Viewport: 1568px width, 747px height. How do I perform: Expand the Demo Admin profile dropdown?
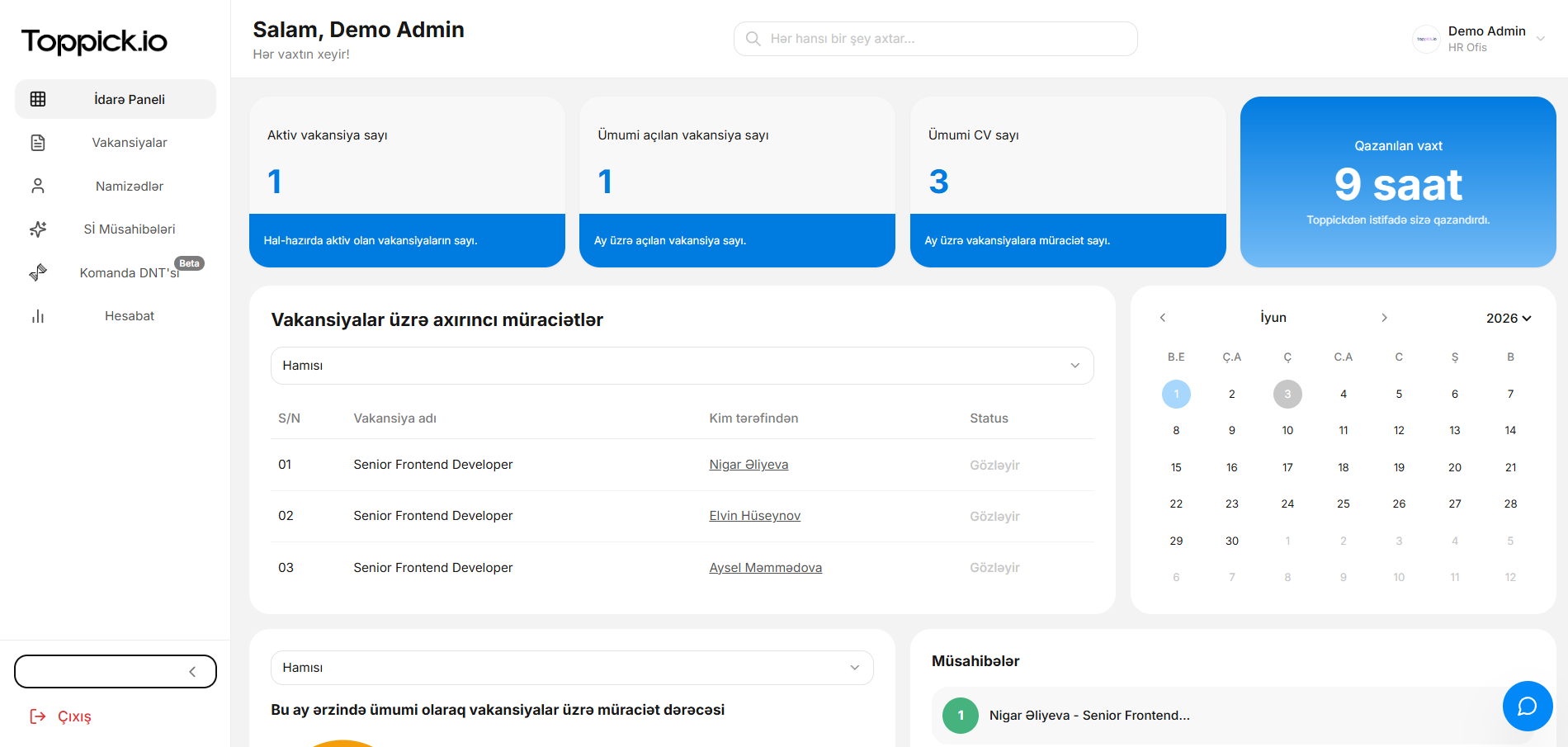[x=1540, y=39]
